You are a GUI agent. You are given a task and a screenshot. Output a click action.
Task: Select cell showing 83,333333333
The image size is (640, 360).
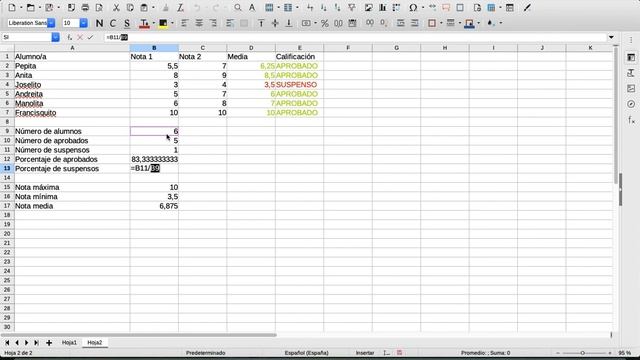click(x=154, y=159)
